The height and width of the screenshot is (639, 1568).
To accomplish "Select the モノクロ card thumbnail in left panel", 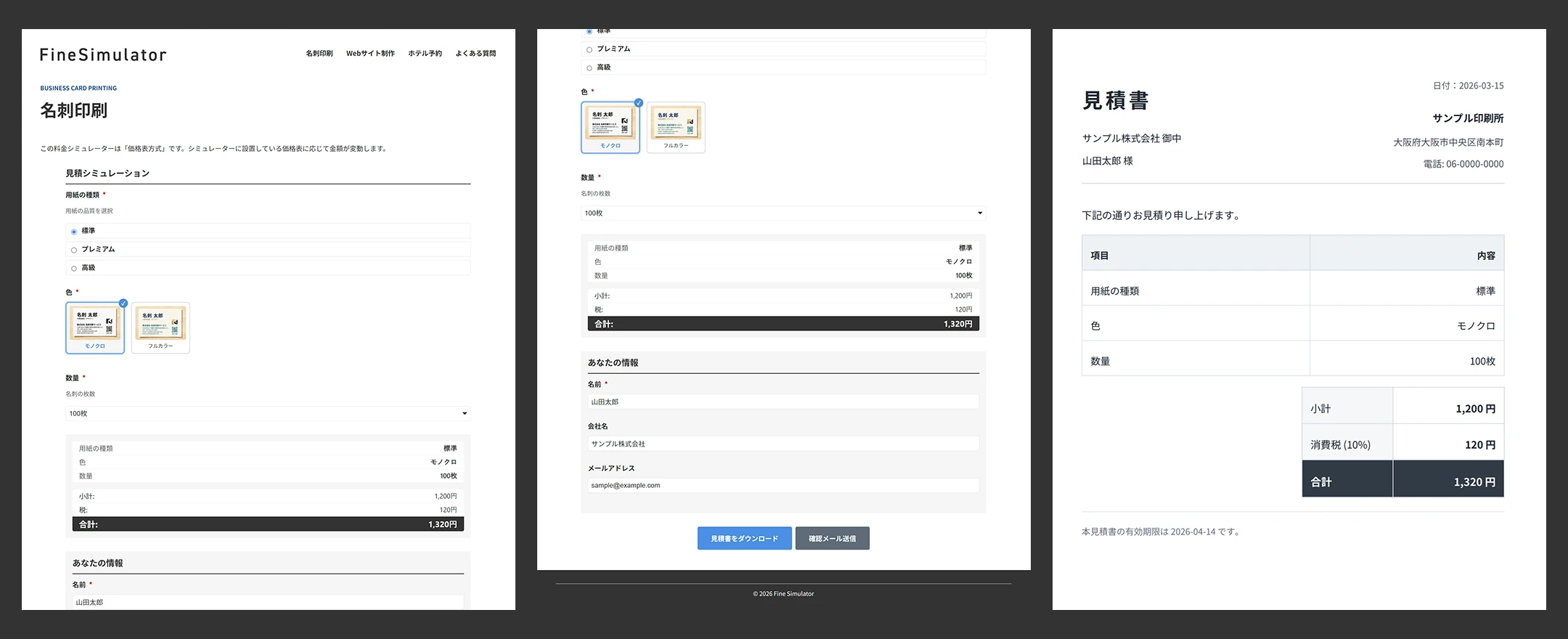I will pos(95,327).
